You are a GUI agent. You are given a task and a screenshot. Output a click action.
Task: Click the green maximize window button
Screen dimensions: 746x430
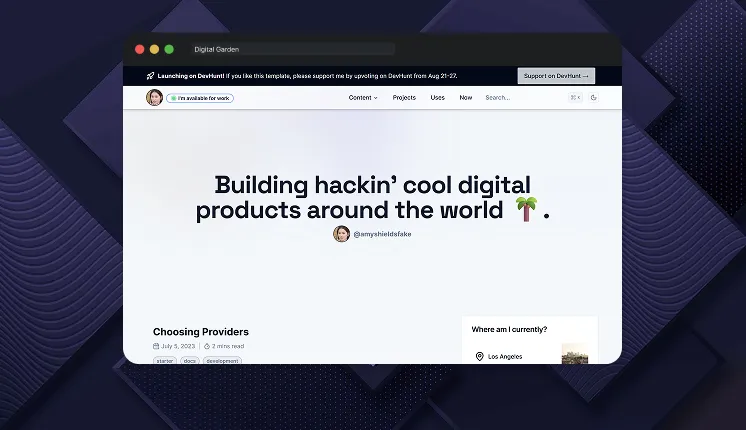click(169, 49)
